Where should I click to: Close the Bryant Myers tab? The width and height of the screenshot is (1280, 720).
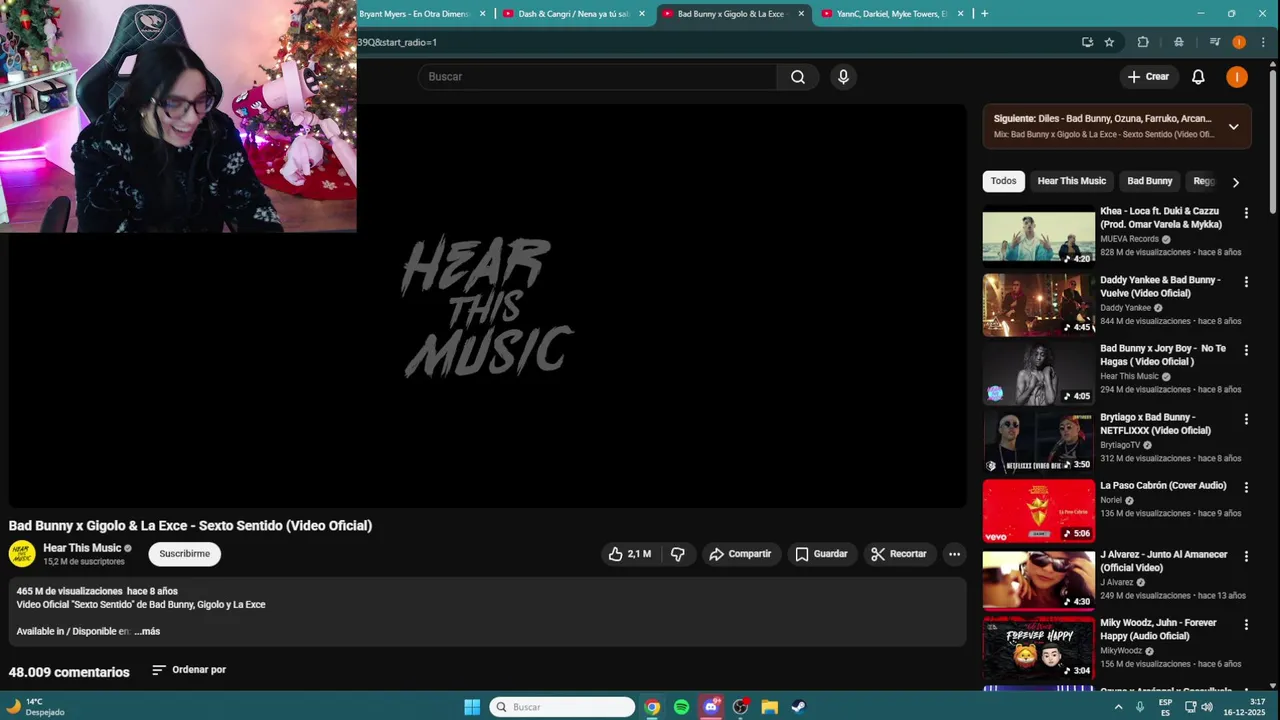(483, 14)
